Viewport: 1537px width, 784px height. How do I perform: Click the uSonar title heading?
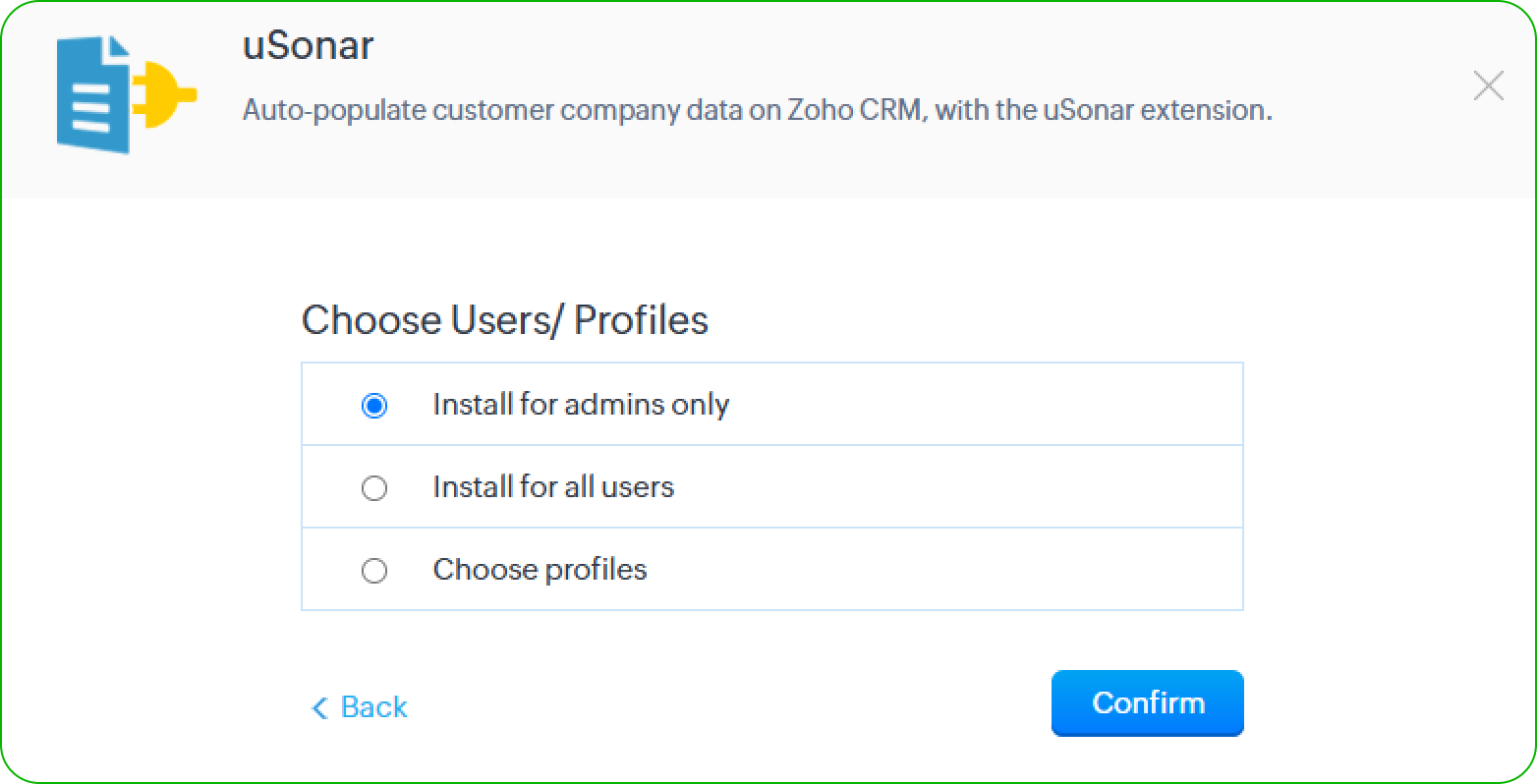pos(308,46)
